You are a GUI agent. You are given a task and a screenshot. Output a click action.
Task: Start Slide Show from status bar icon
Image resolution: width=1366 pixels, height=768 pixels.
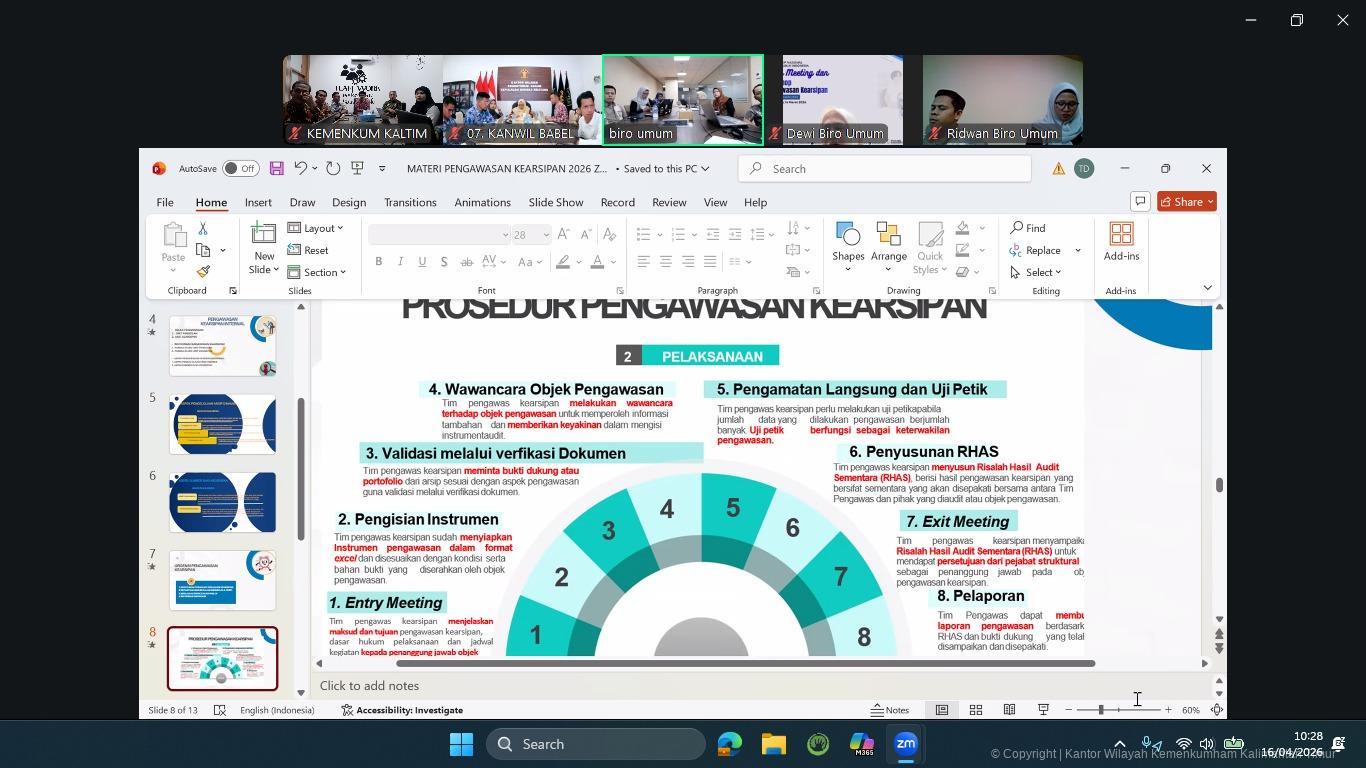(1043, 710)
